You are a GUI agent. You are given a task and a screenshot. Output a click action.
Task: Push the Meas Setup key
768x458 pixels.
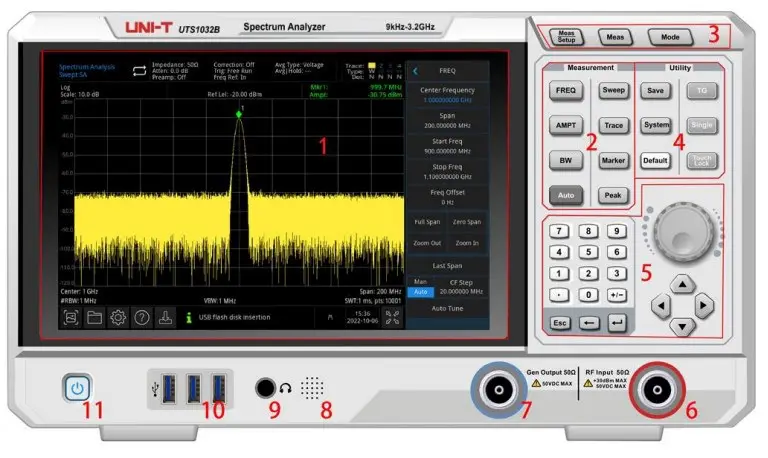point(566,37)
